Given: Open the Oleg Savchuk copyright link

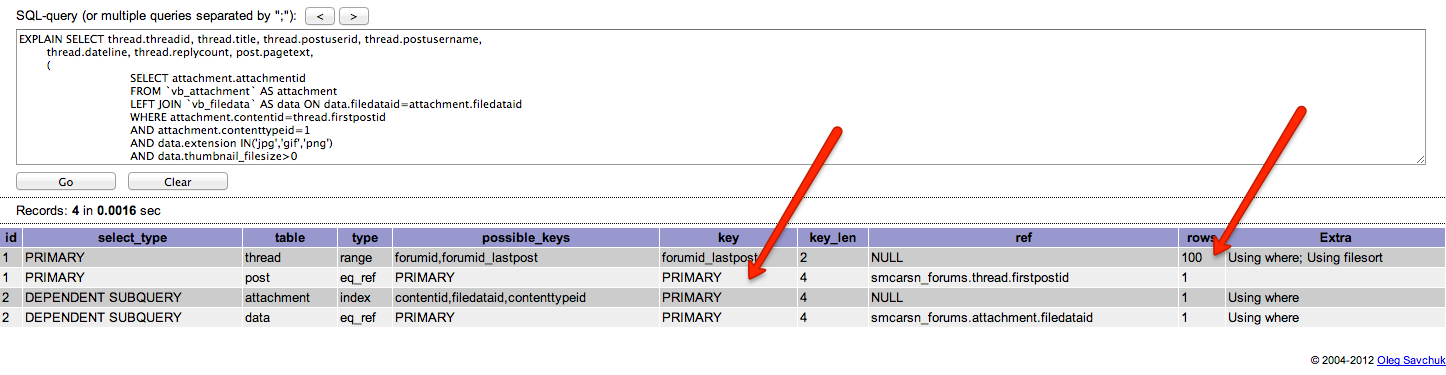Looking at the screenshot, I should (1402, 358).
